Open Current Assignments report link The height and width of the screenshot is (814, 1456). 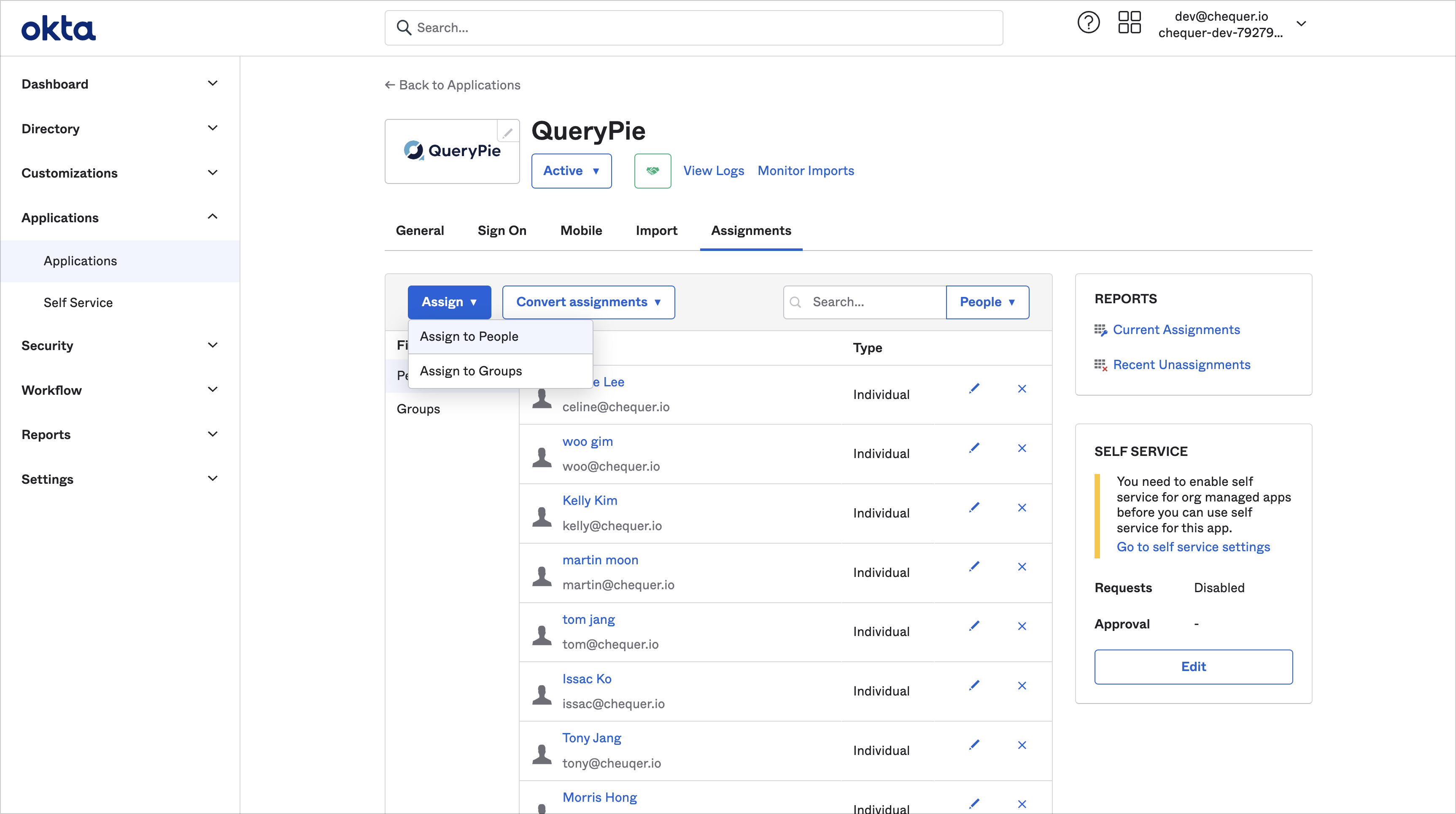click(x=1176, y=330)
